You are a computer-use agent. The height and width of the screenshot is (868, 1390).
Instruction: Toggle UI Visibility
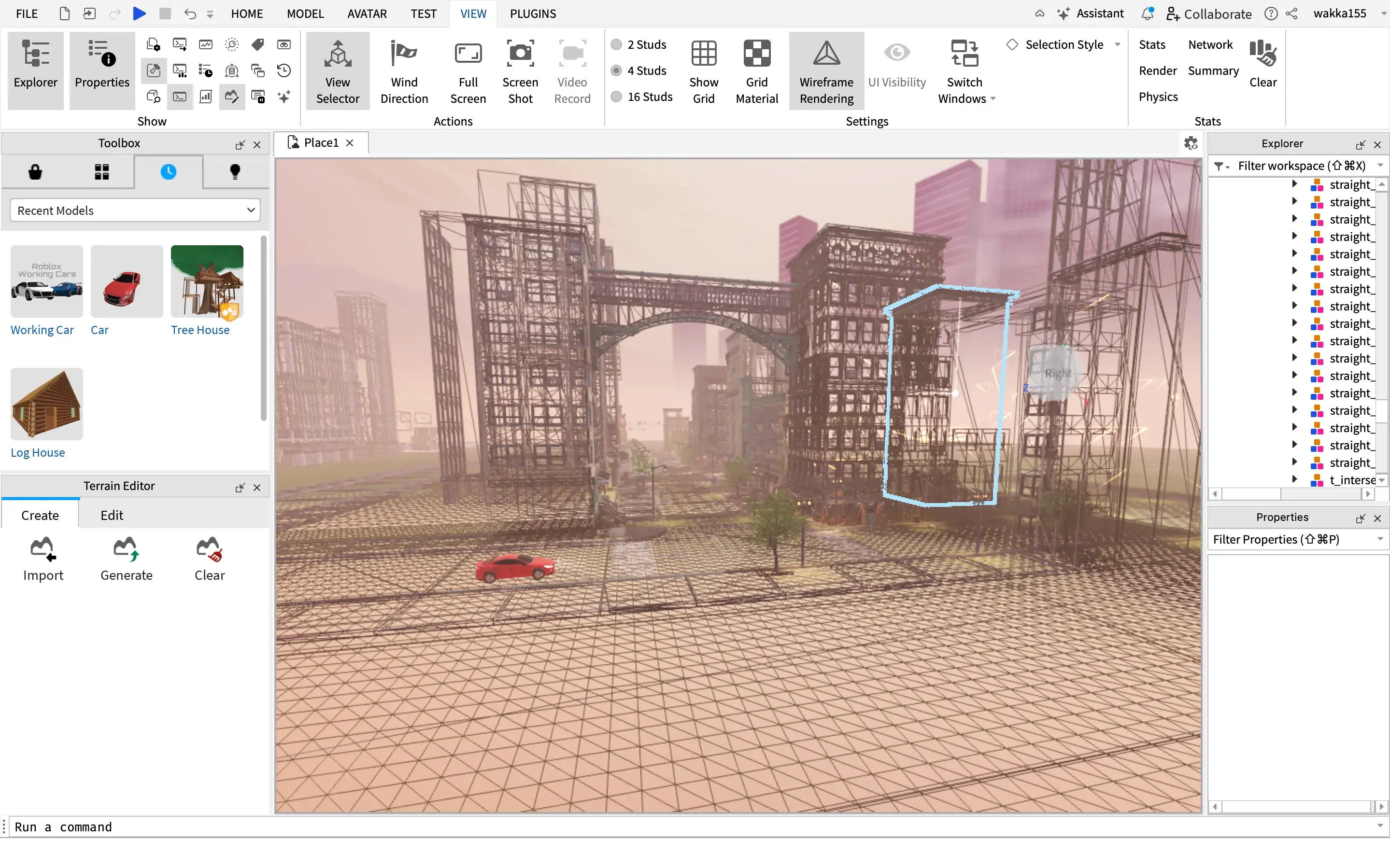(896, 69)
